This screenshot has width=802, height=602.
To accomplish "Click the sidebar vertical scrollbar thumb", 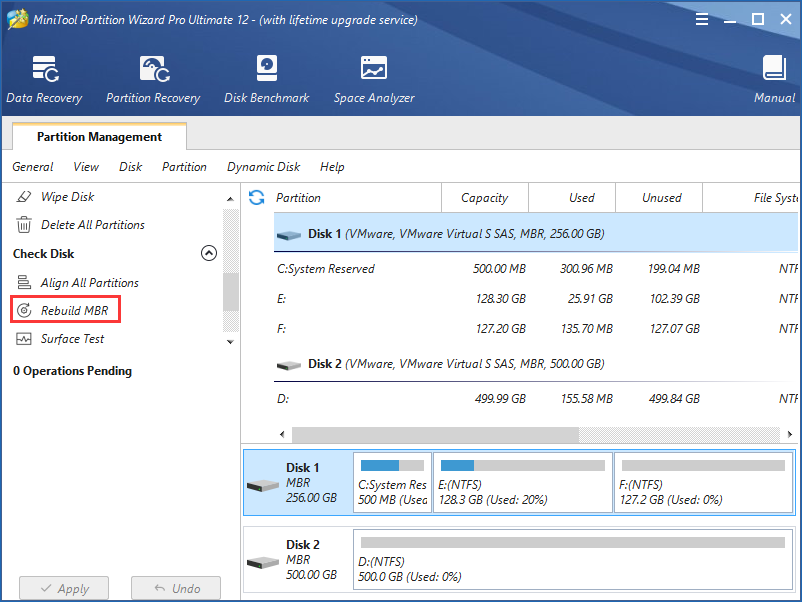I will (231, 292).
